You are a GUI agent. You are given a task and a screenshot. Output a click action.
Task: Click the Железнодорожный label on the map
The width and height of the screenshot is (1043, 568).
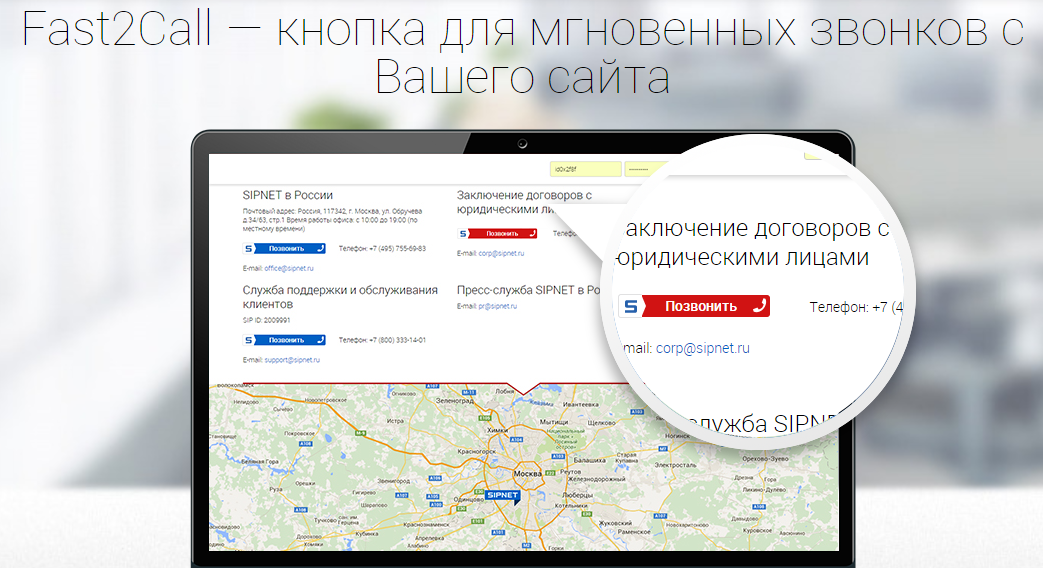tap(596, 478)
